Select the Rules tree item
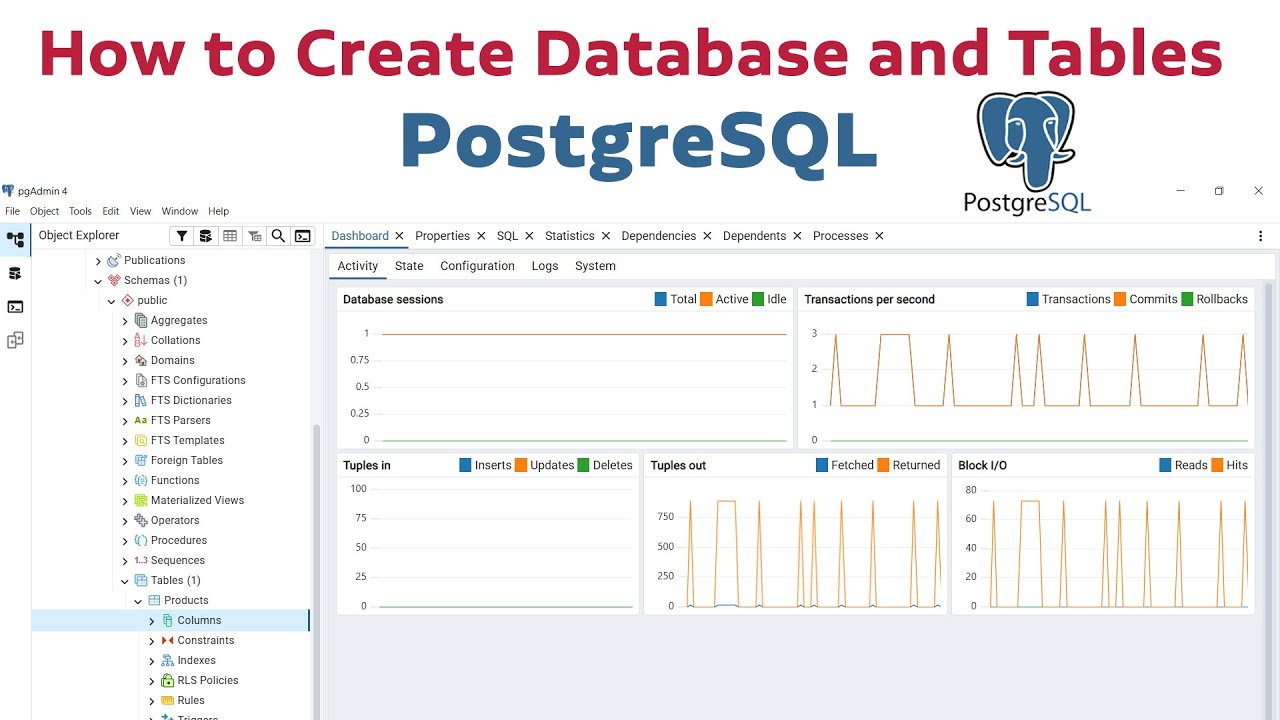1280x720 pixels. pos(190,700)
